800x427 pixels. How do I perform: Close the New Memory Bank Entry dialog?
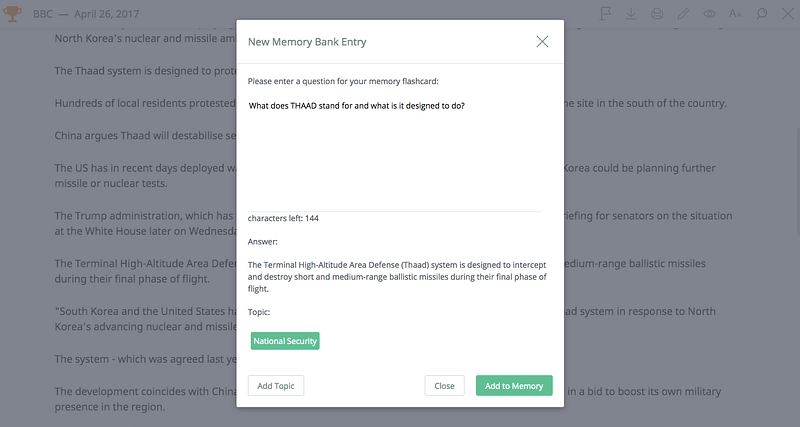tap(543, 41)
